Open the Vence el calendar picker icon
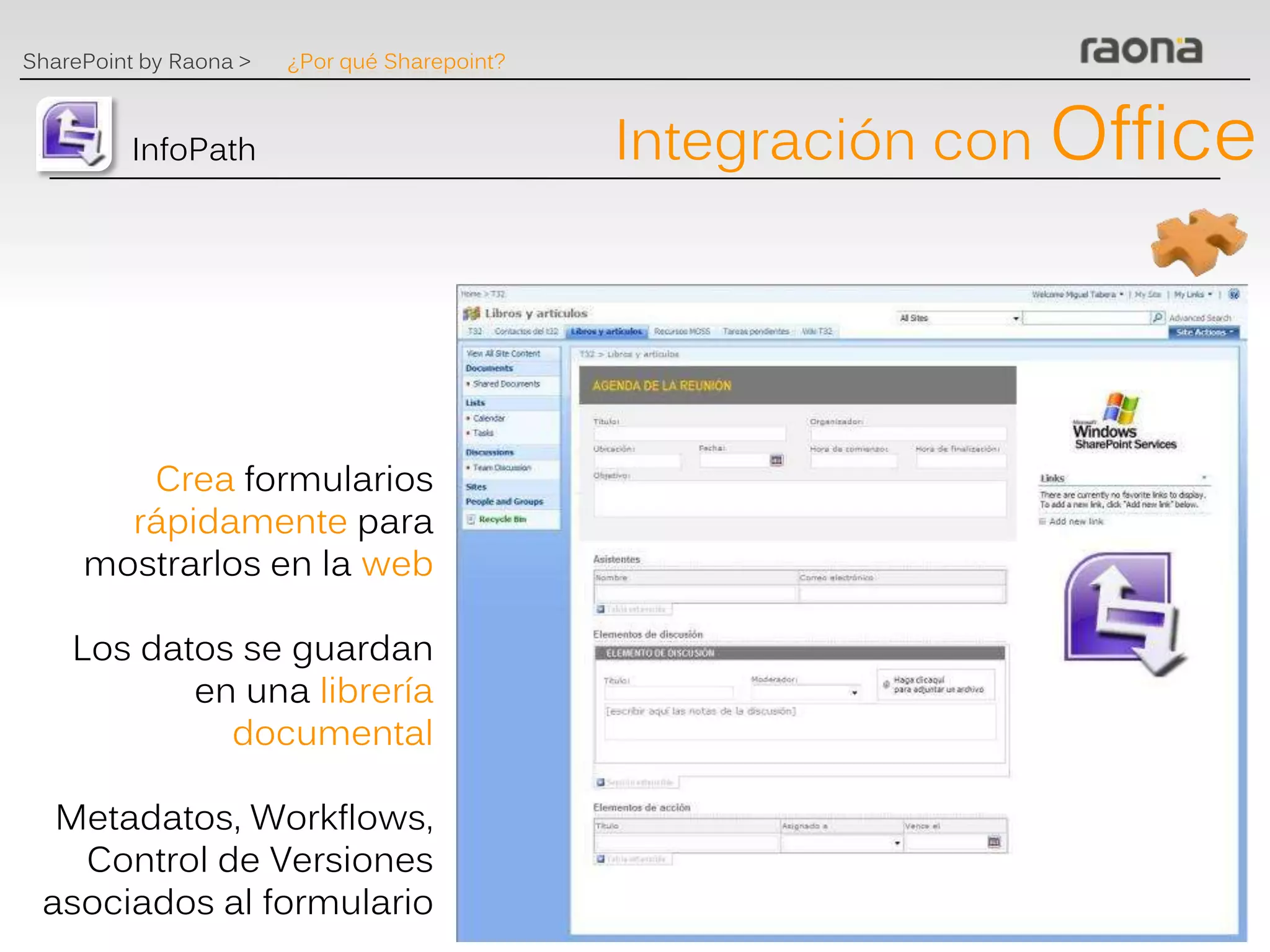Viewport: 1270px width, 952px height. pyautogui.click(x=994, y=842)
